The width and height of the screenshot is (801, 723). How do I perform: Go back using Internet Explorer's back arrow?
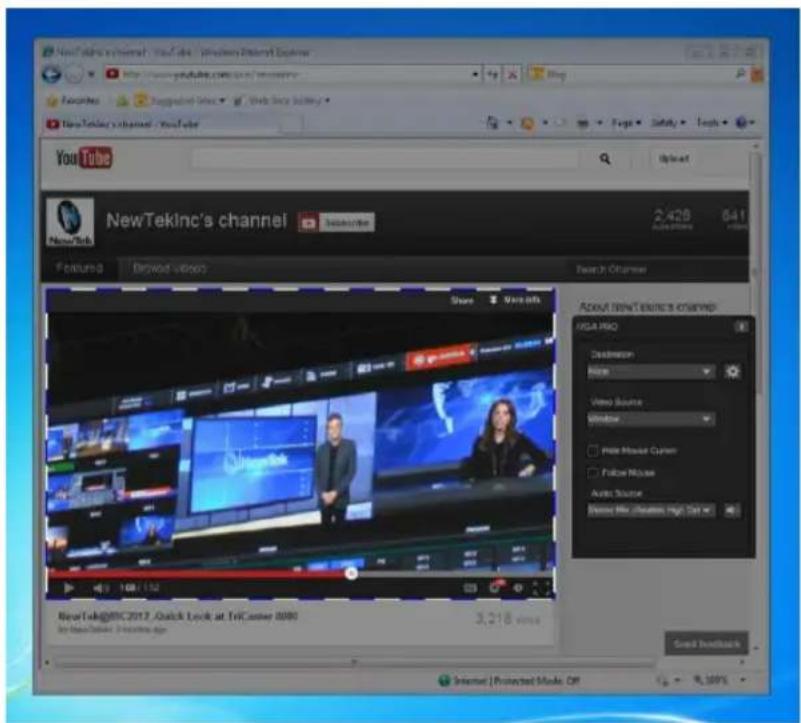[51, 75]
